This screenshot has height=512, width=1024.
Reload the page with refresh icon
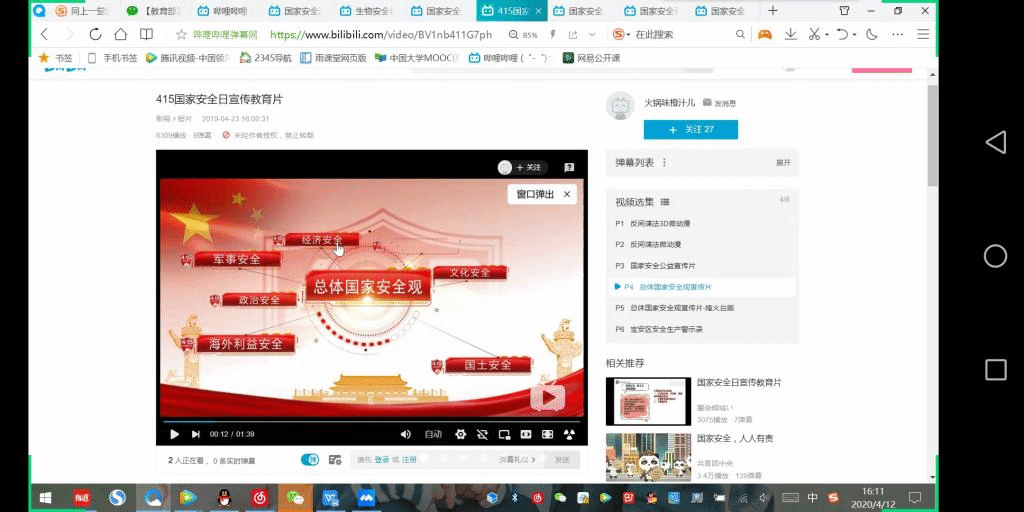click(95, 34)
